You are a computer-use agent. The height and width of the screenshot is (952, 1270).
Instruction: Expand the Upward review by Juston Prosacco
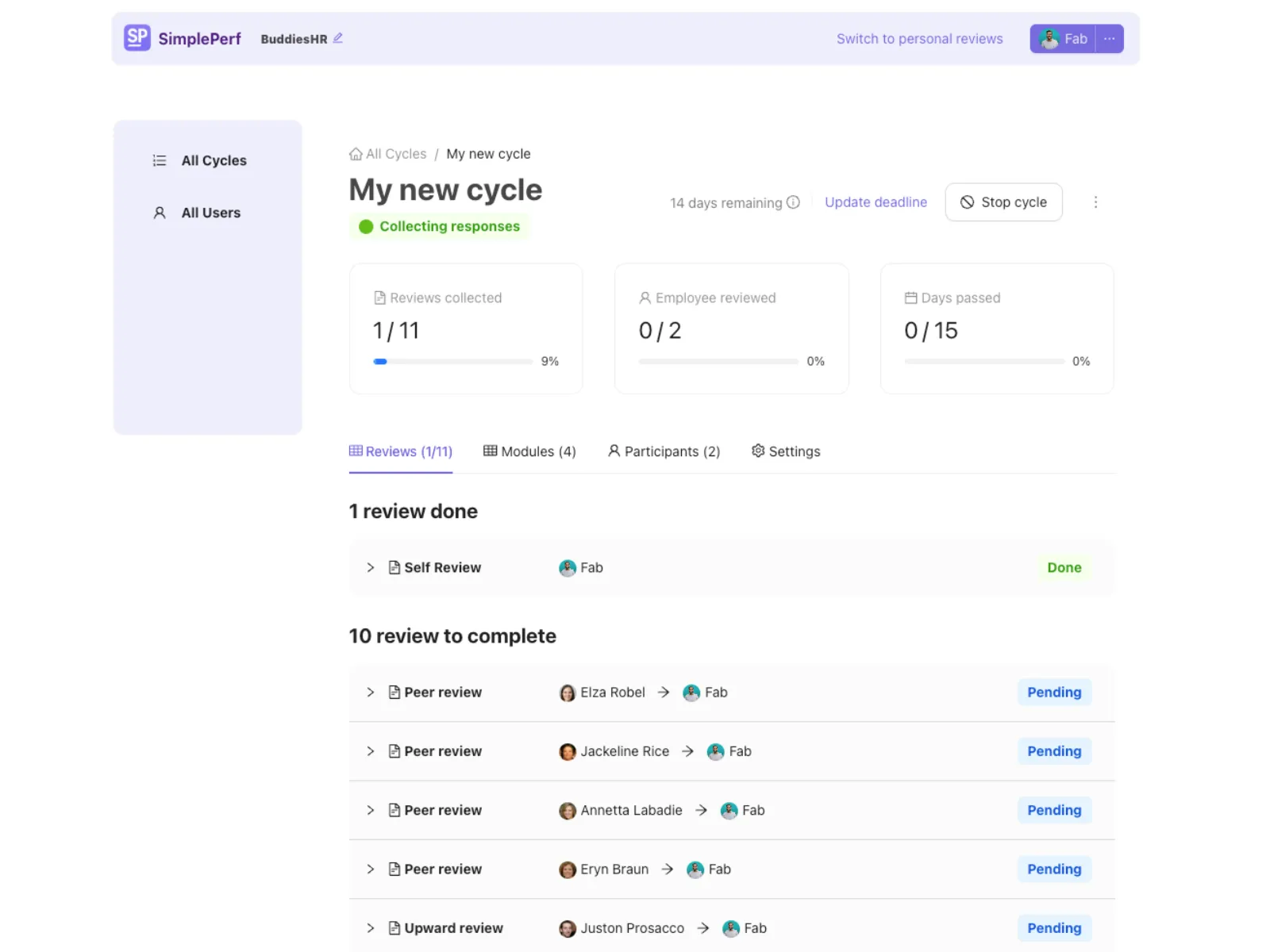tap(370, 928)
